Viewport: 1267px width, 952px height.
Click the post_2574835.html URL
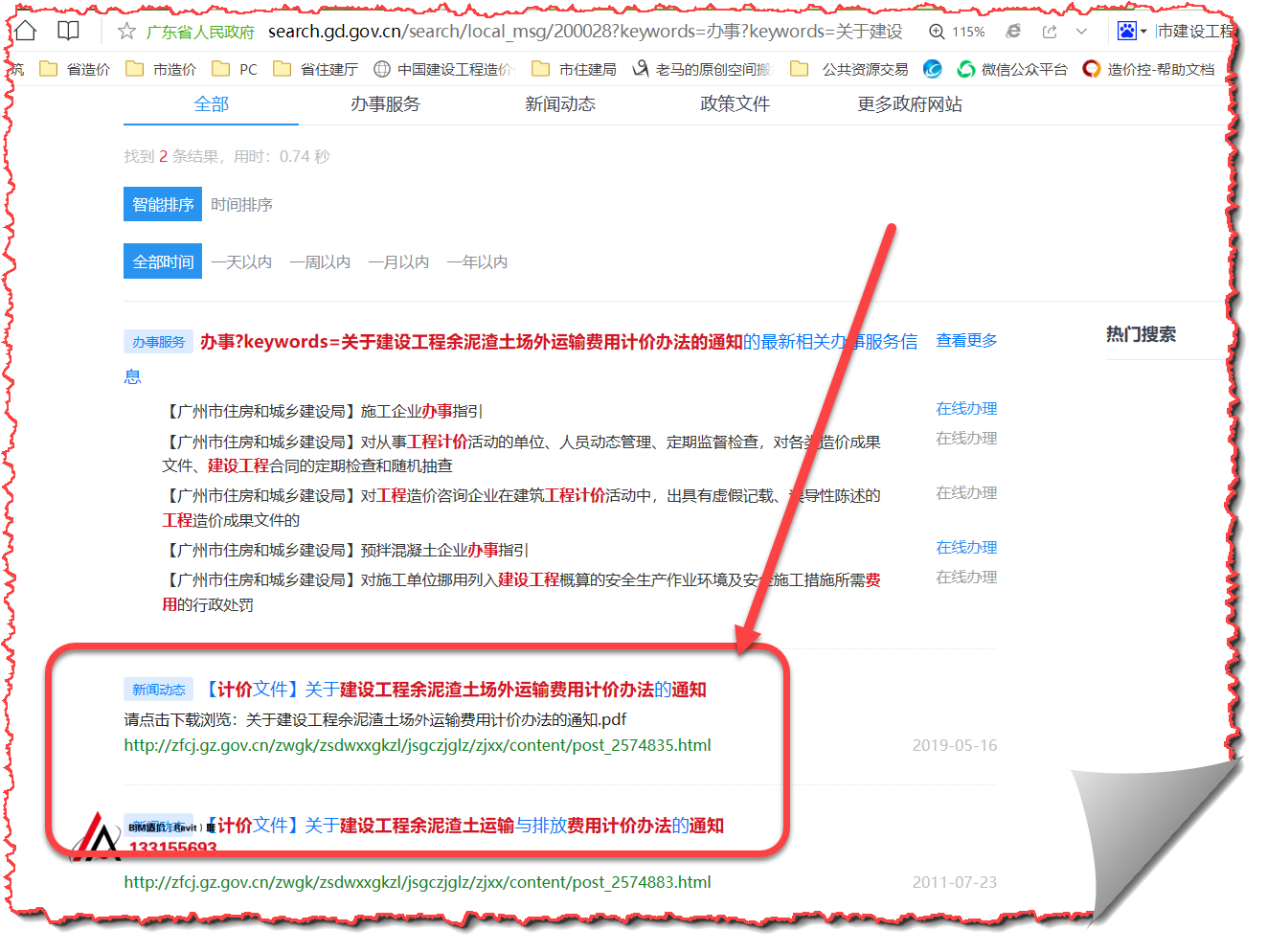click(x=418, y=745)
